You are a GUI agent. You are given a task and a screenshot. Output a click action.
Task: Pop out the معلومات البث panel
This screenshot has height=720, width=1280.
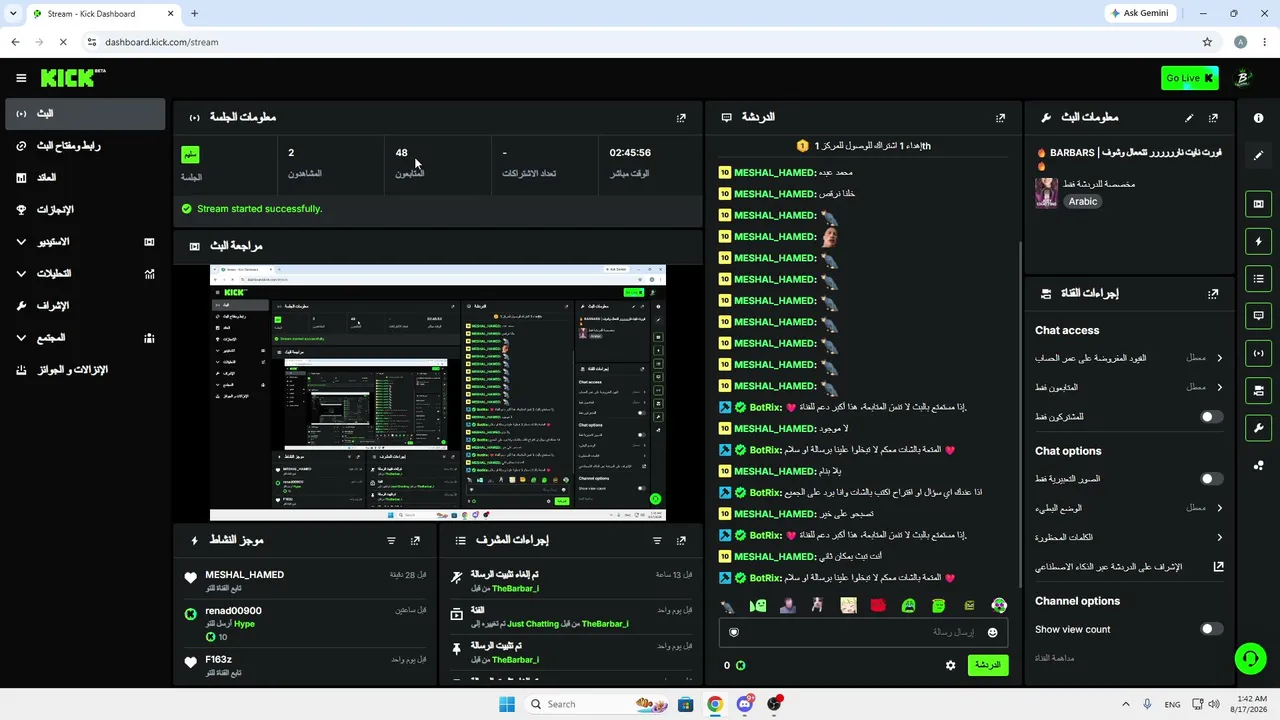[1213, 118]
